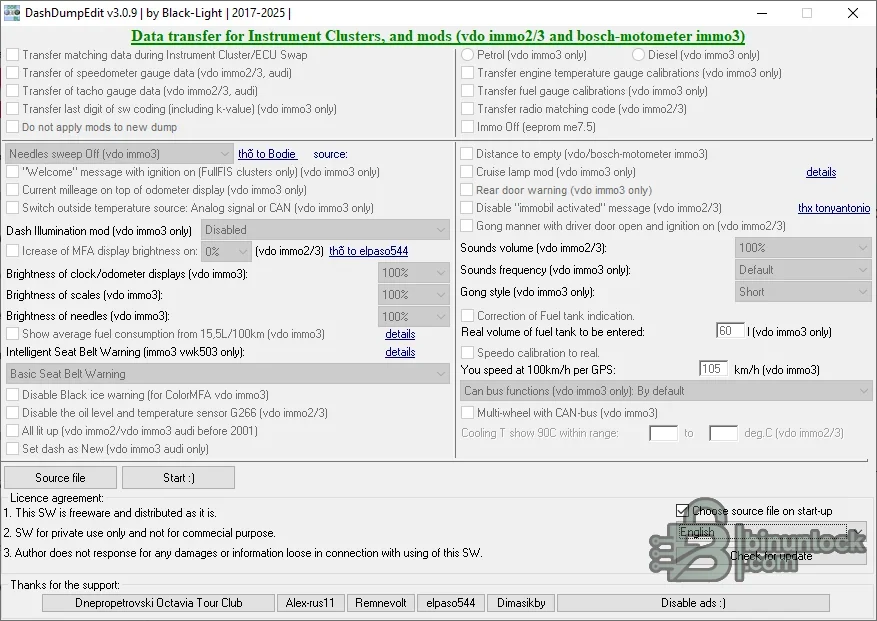The image size is (877, 621).
Task: Check Cruise lamp mod
Action: click(466, 172)
